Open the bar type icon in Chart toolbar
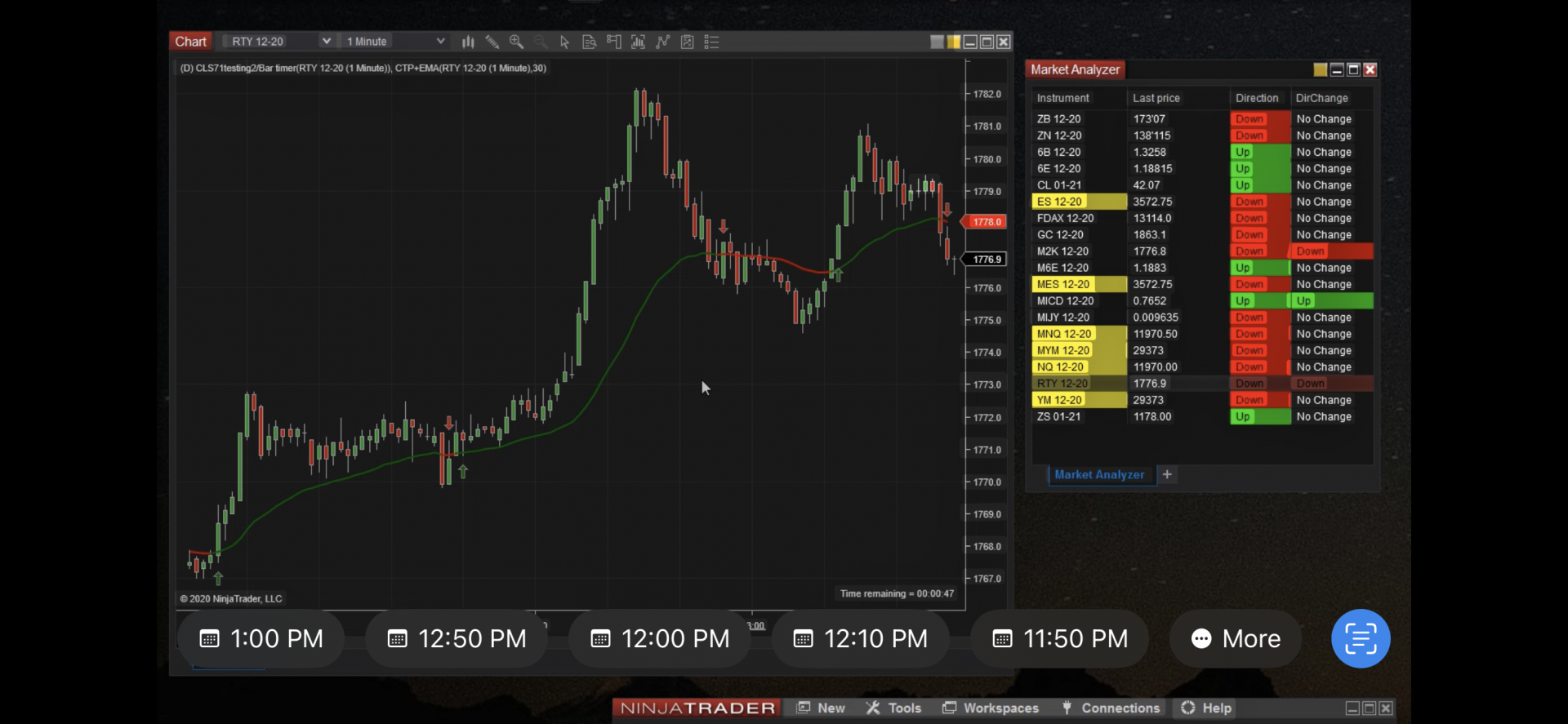 [x=468, y=42]
